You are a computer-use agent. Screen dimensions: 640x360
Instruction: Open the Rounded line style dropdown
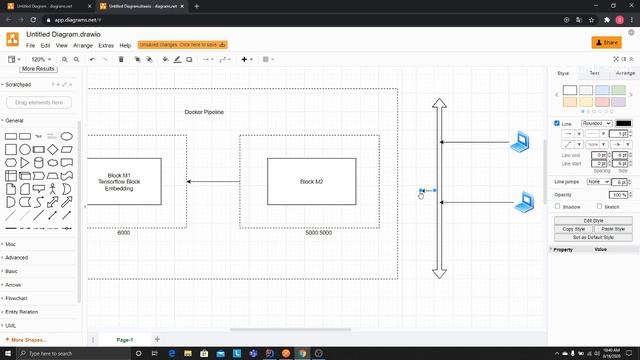click(596, 123)
